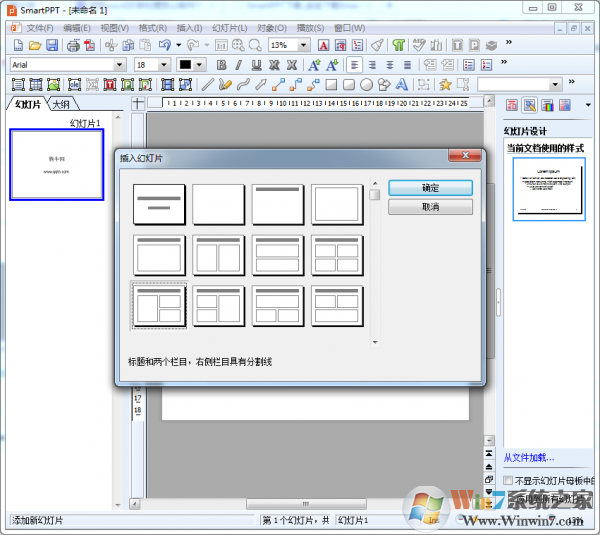This screenshot has height=535, width=600.
Task: Click the 从文件加载 link
Action: (x=528, y=457)
